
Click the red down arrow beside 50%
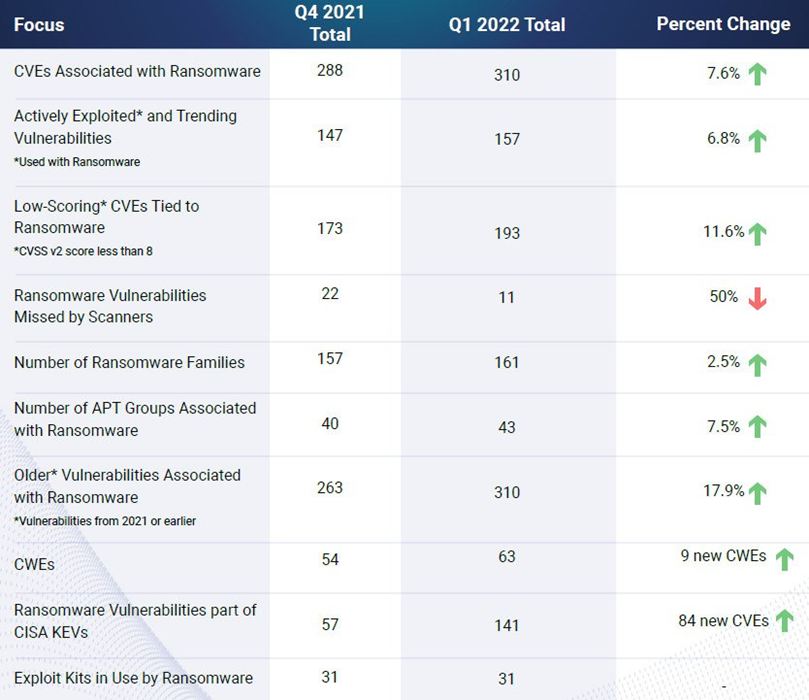pyautogui.click(x=757, y=299)
